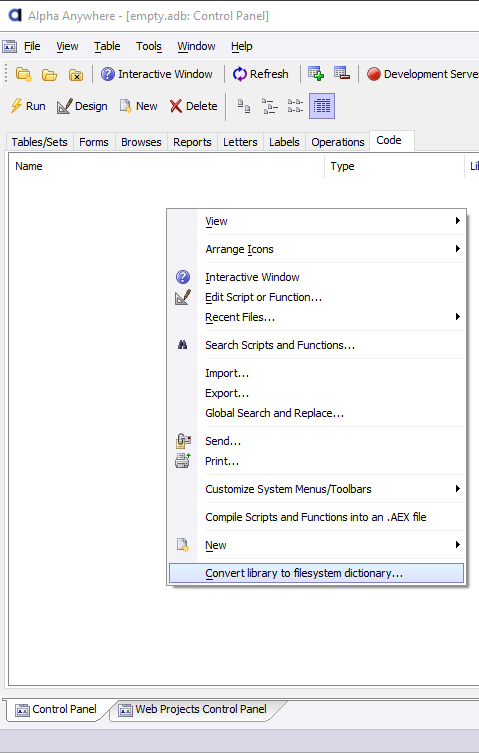The height and width of the screenshot is (753, 479).
Task: Click the control panel icon left of File
Action: [x=10, y=47]
